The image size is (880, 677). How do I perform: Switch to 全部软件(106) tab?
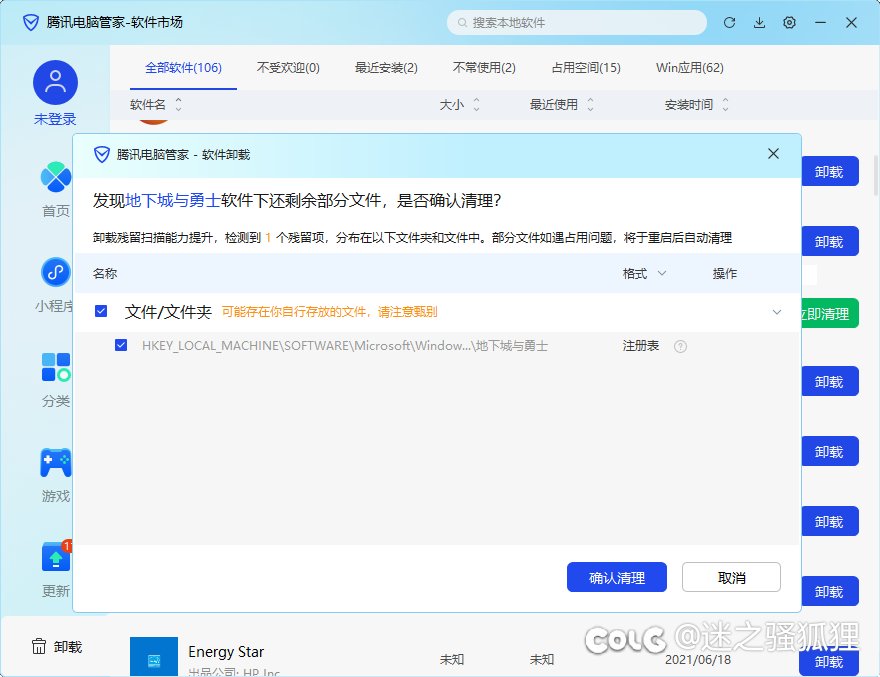pyautogui.click(x=184, y=68)
